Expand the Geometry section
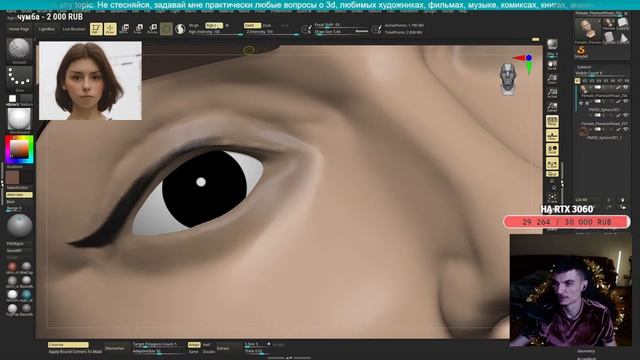The width and height of the screenshot is (640, 360). 586,351
